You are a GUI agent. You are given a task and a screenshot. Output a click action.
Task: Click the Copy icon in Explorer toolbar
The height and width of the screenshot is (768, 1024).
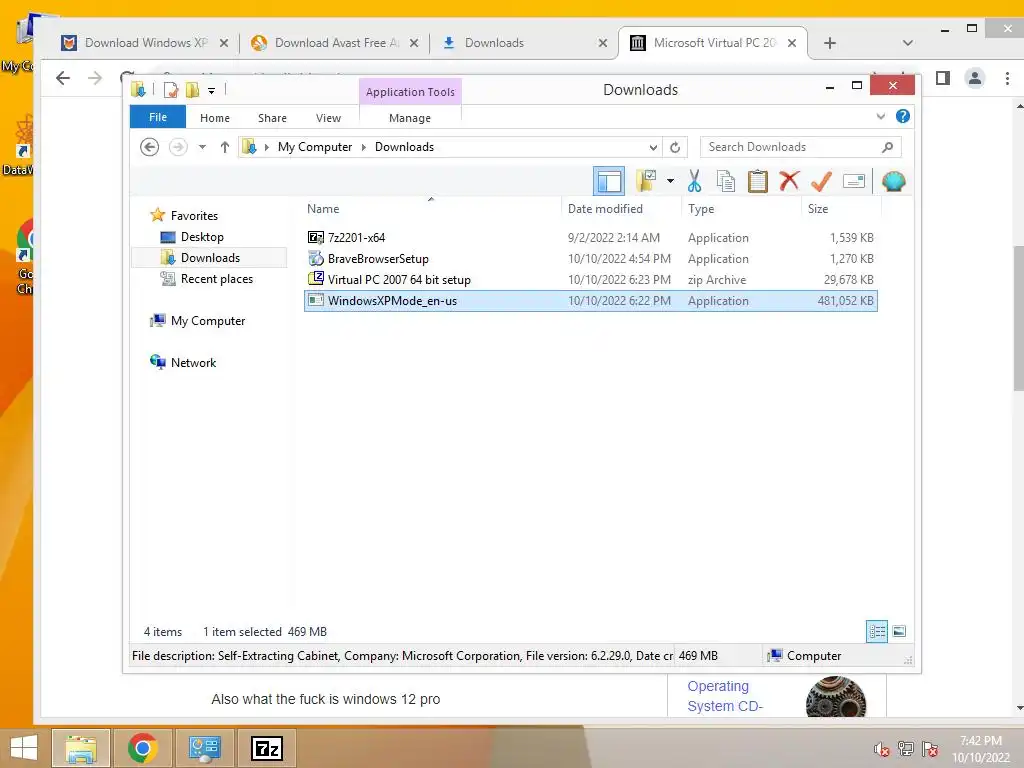(726, 181)
